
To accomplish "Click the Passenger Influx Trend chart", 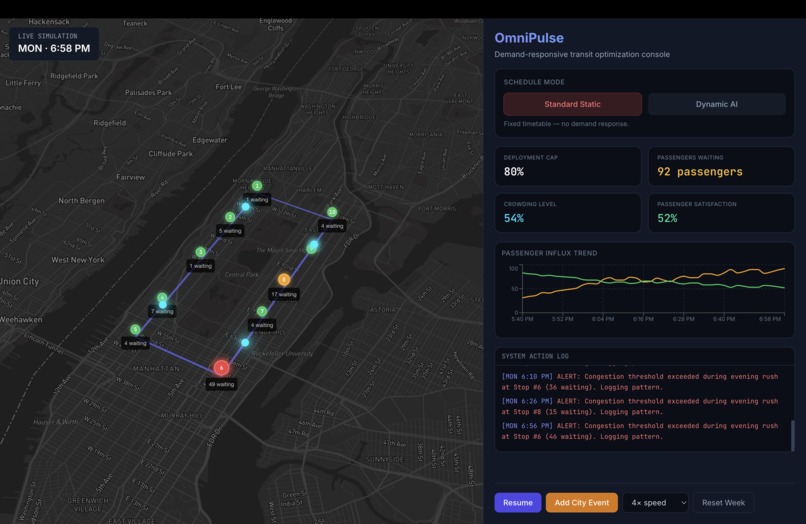I will tap(645, 290).
